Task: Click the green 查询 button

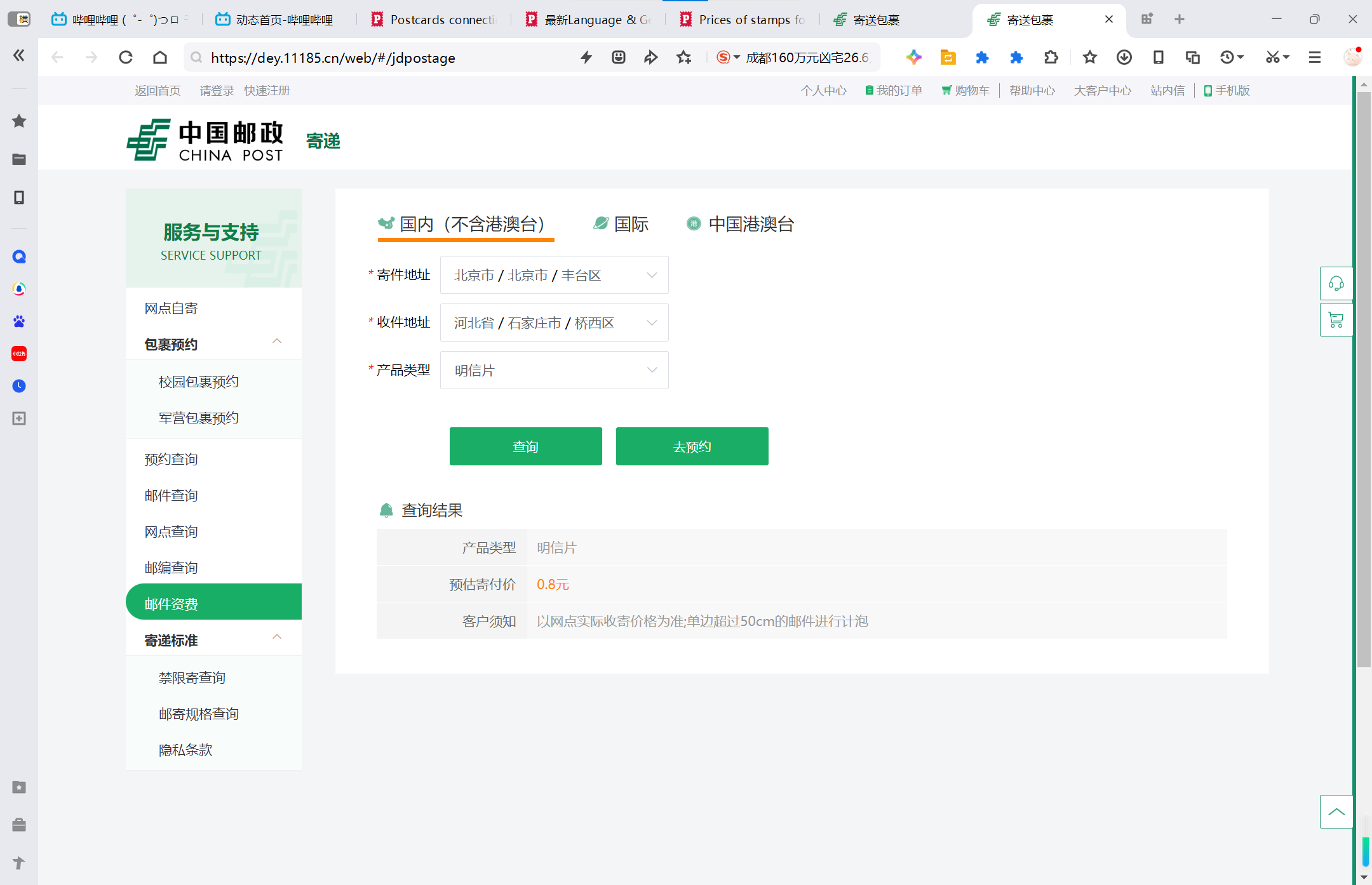Action: (x=525, y=446)
